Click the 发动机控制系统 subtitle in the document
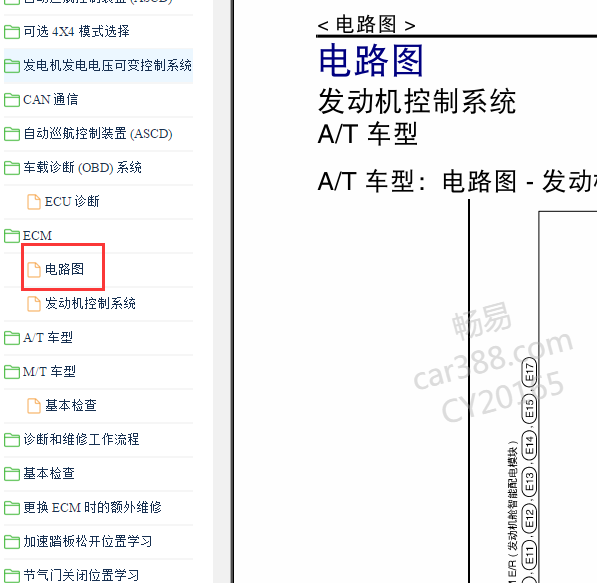The image size is (597, 583). point(417,101)
